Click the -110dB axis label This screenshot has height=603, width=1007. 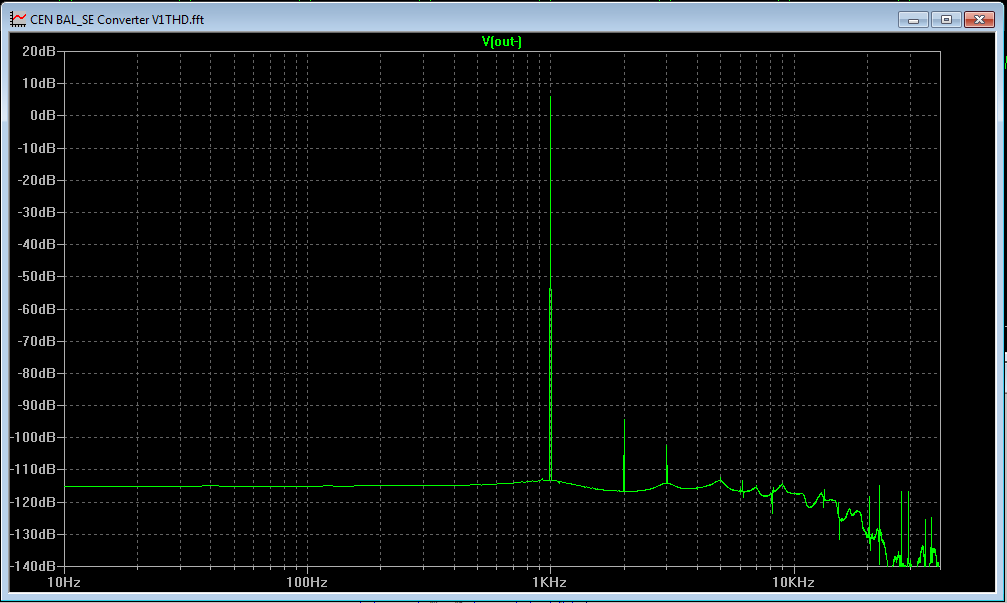pos(34,469)
